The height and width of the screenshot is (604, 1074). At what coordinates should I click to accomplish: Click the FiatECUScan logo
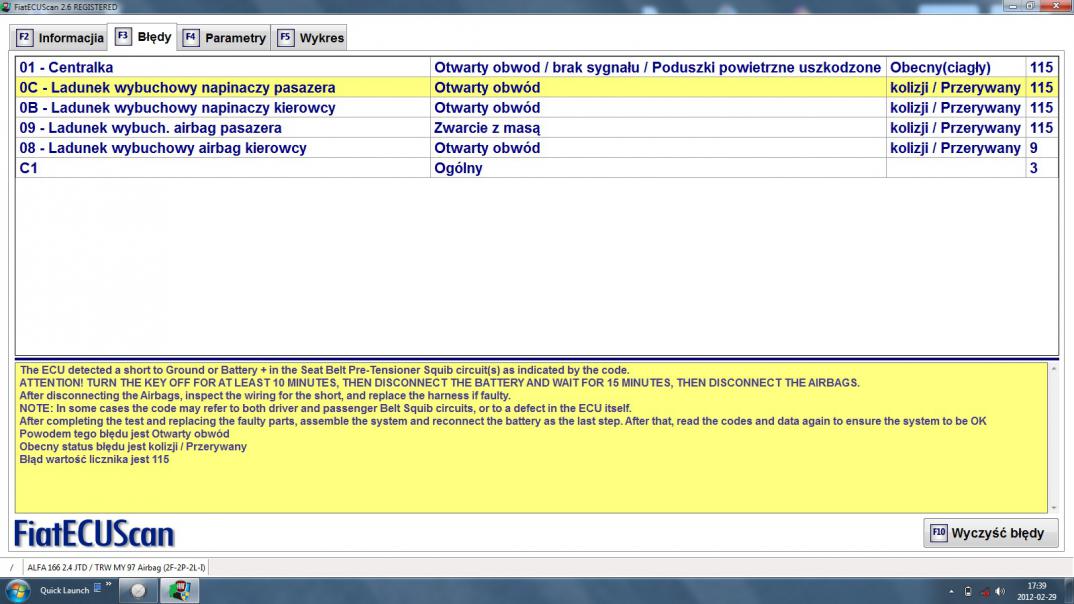coord(95,533)
